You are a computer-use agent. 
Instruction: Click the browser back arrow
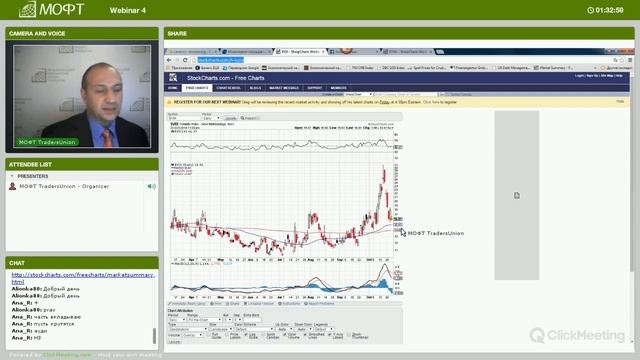[x=169, y=60]
